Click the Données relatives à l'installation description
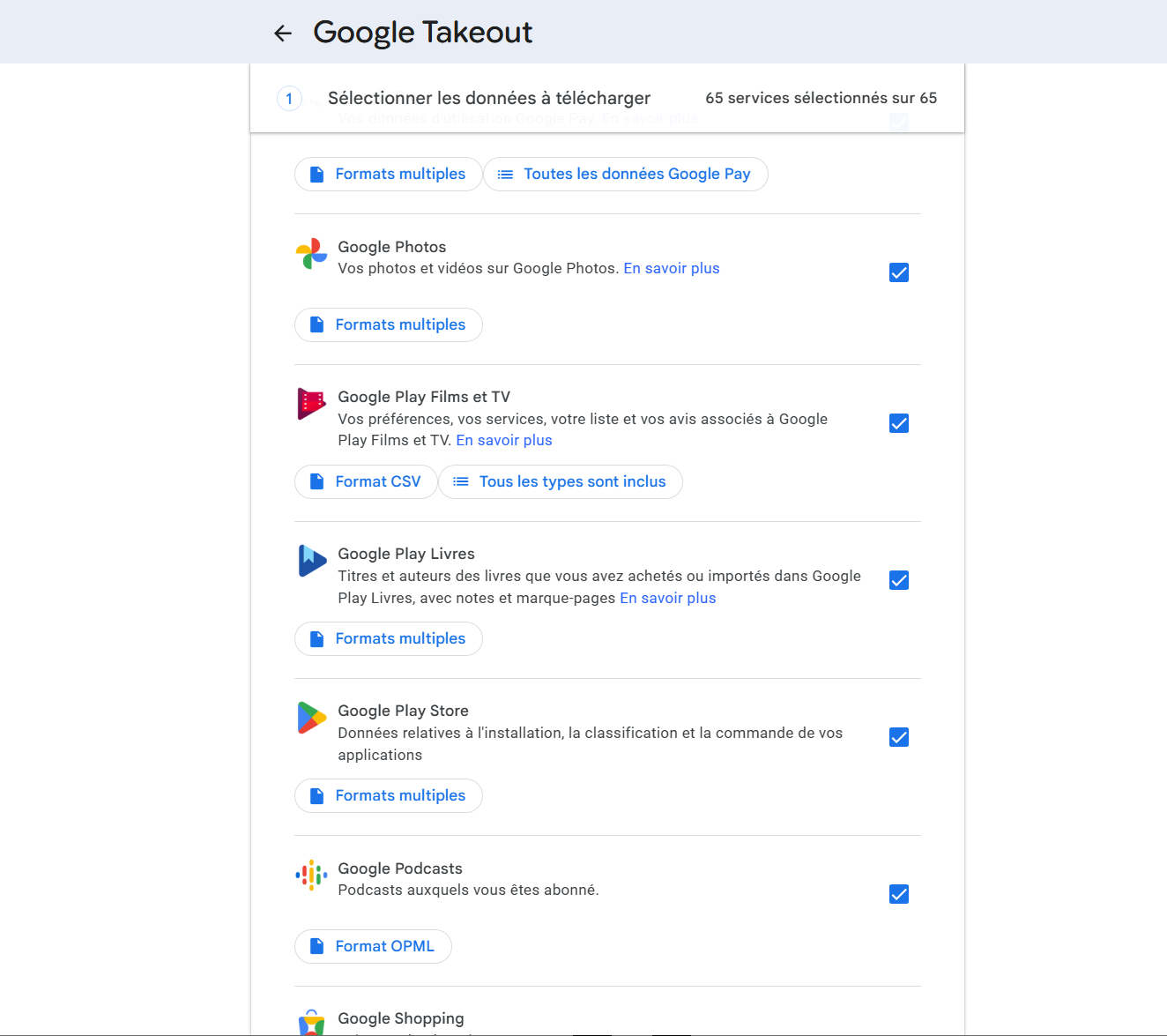Image resolution: width=1167 pixels, height=1036 pixels. click(x=591, y=744)
